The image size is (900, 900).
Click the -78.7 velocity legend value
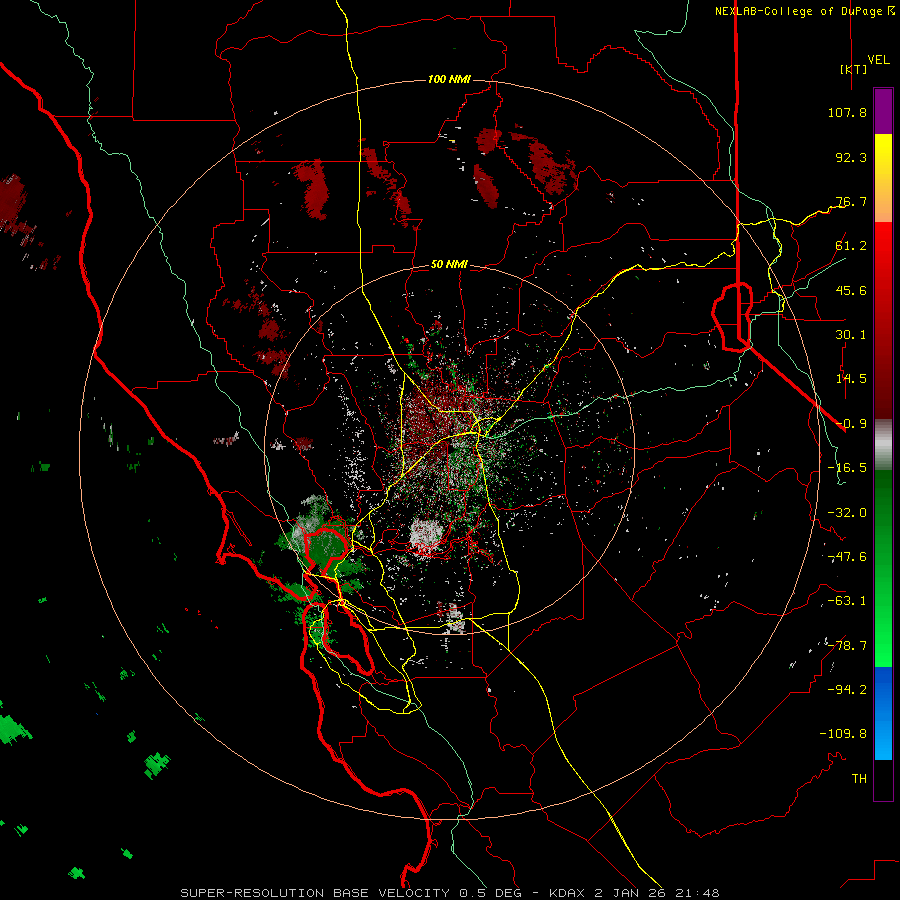847,646
